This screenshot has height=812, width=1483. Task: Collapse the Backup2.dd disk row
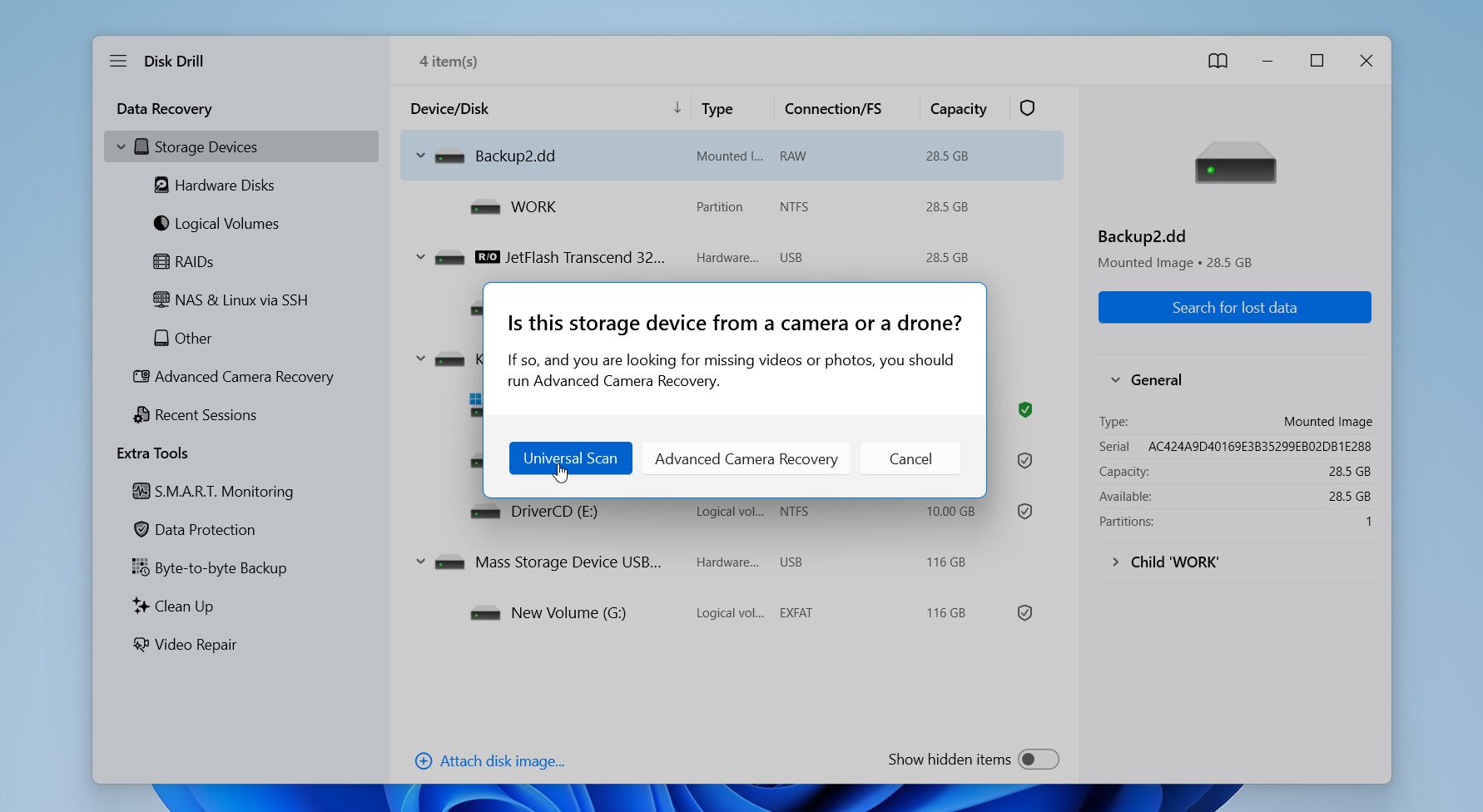(x=420, y=156)
